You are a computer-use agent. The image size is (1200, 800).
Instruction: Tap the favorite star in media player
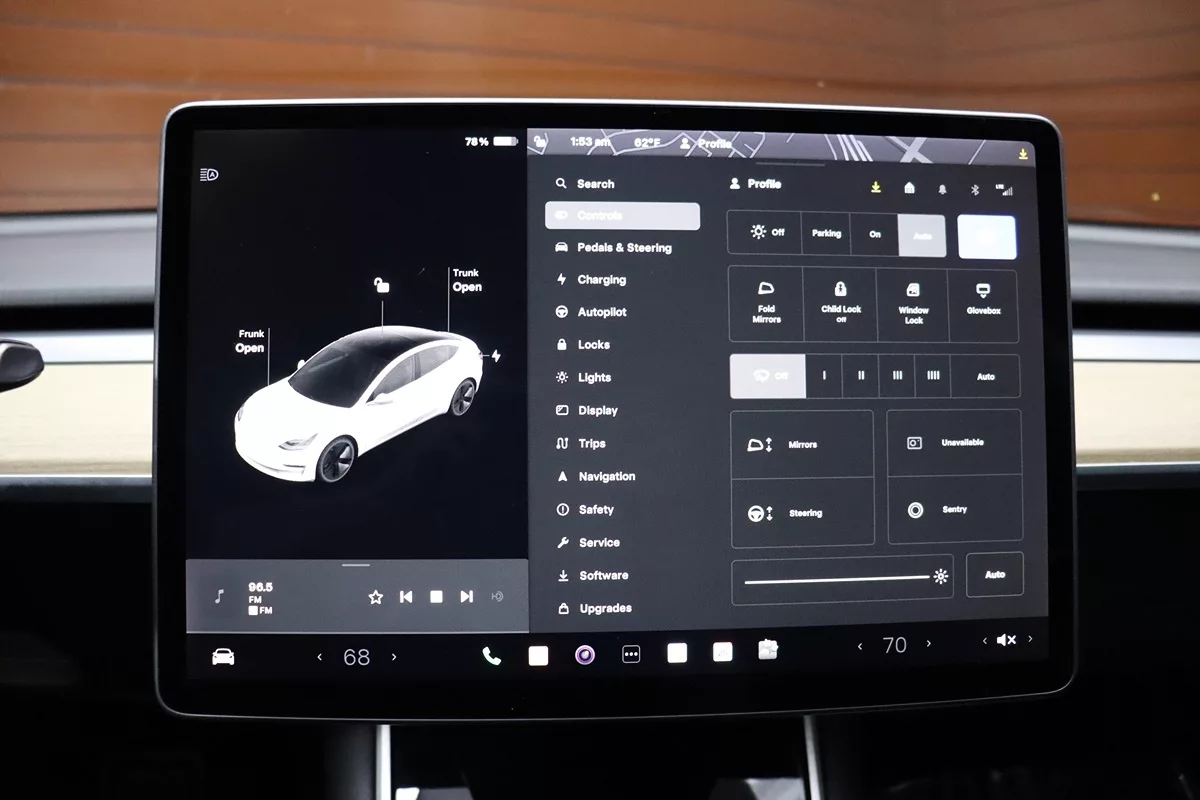point(376,597)
